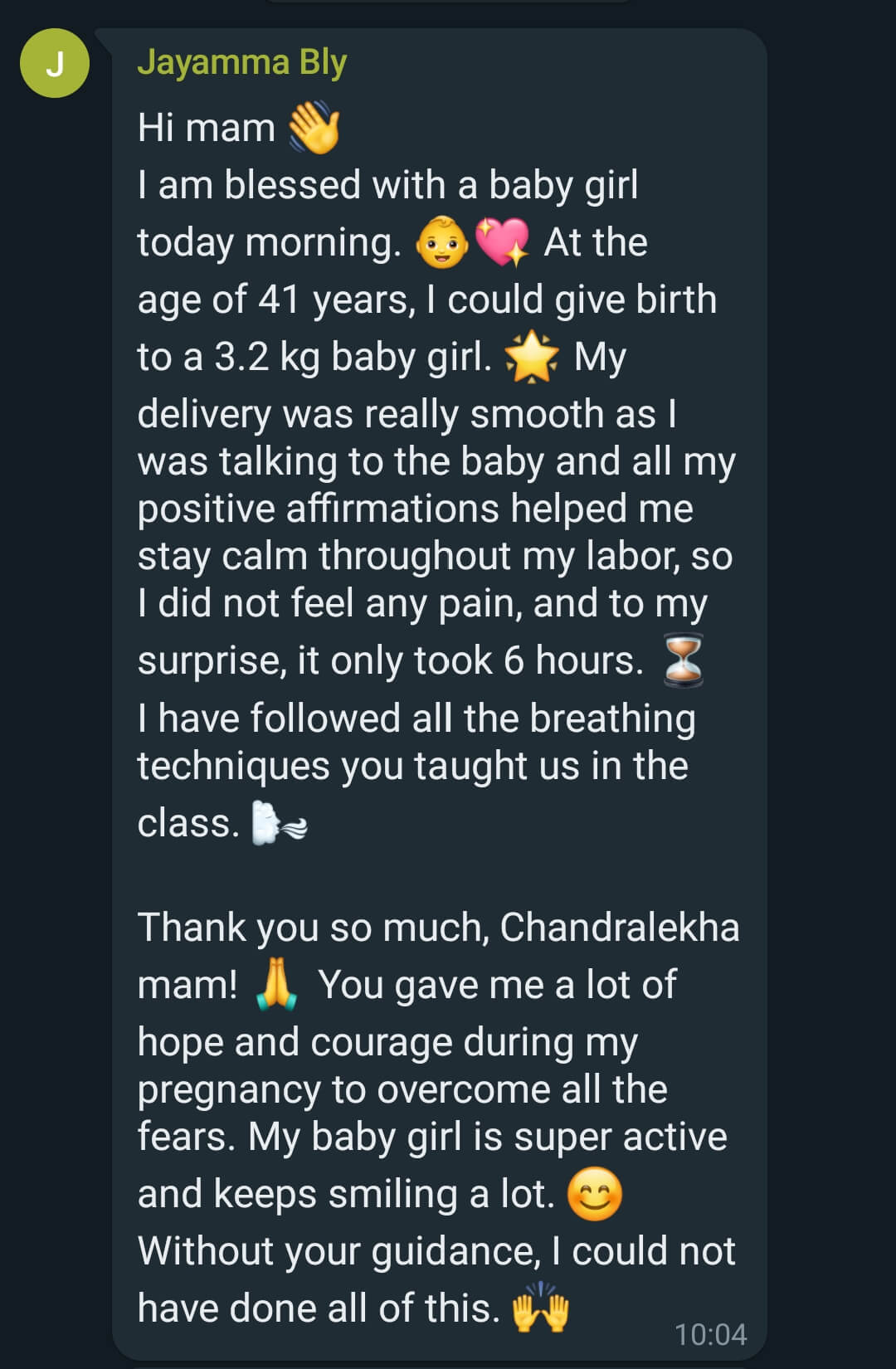The image size is (896, 1369).
Task: Click the baby face emoji
Action: 442,242
